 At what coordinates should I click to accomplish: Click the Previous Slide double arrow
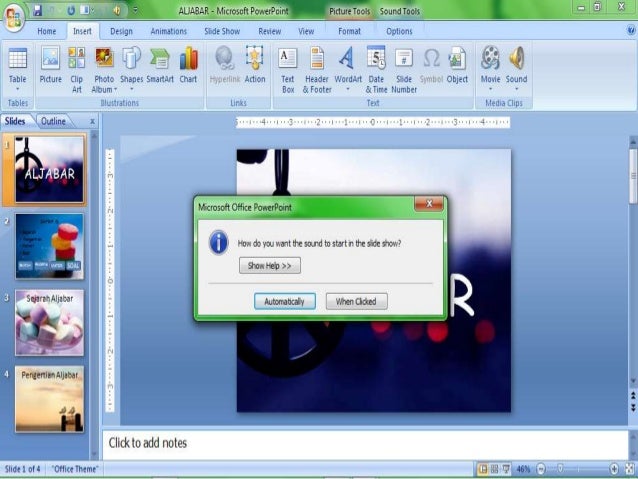point(633,396)
